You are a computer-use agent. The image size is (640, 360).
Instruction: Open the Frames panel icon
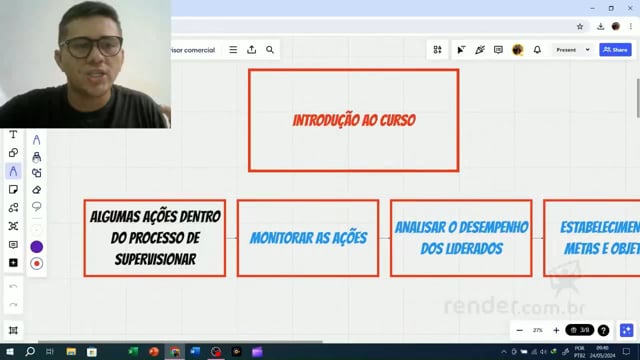click(13, 330)
